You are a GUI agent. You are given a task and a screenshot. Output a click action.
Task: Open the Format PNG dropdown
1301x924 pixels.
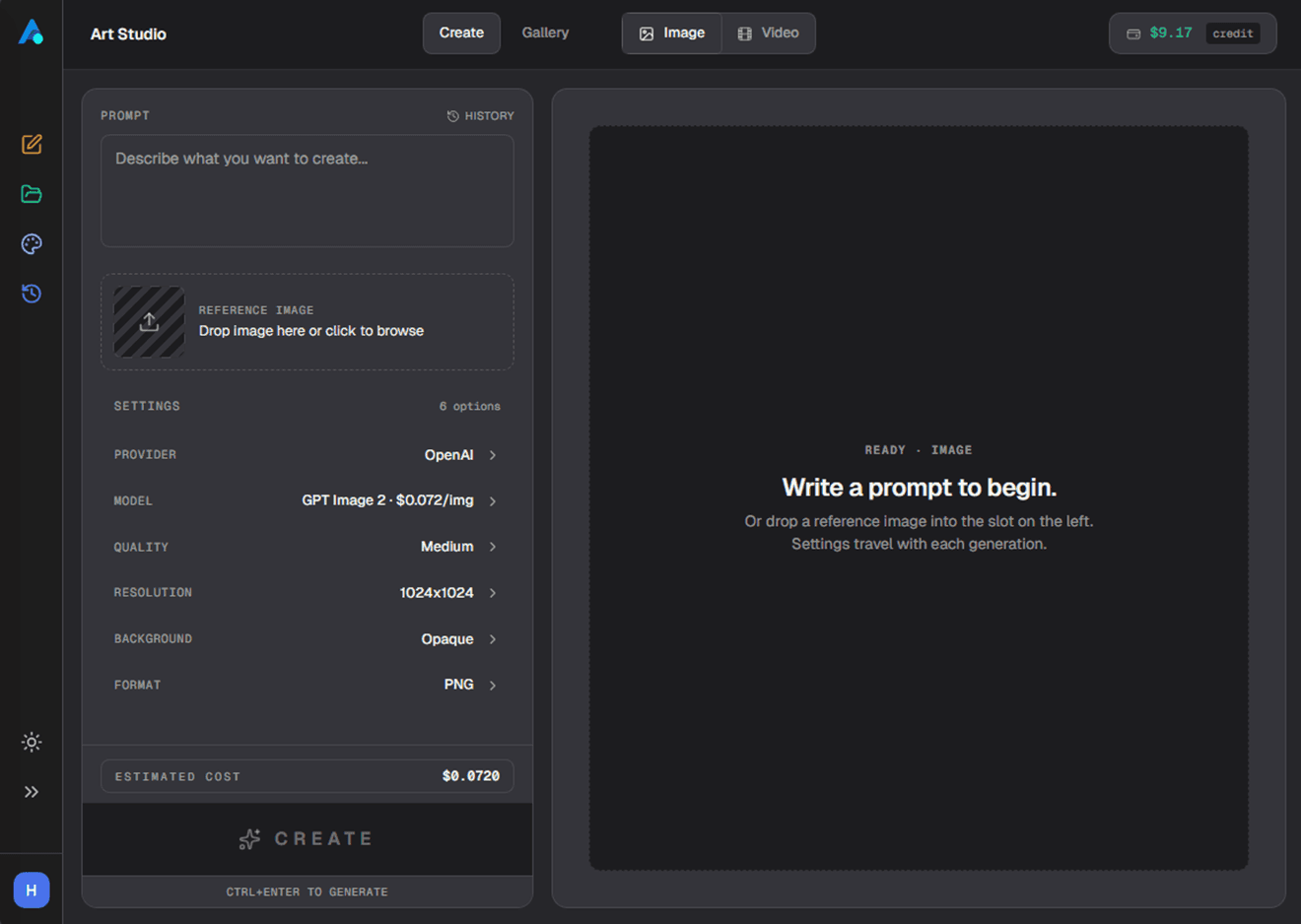(308, 685)
